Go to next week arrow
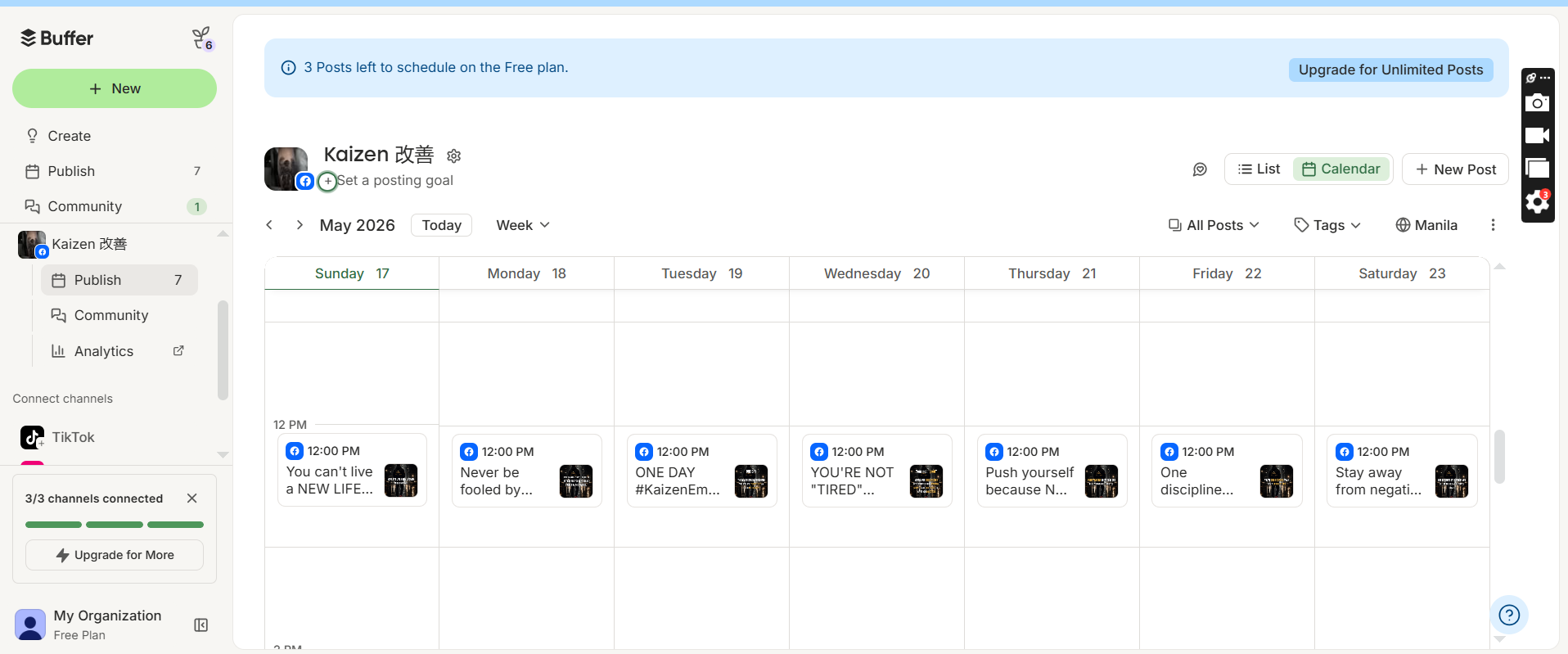The image size is (1568, 654). [x=300, y=225]
